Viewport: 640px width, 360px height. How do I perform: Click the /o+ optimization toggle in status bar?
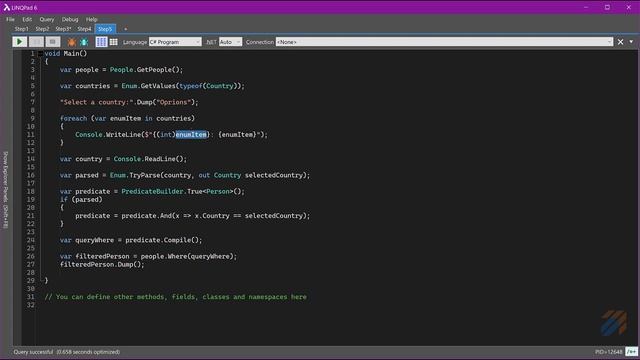(631, 351)
